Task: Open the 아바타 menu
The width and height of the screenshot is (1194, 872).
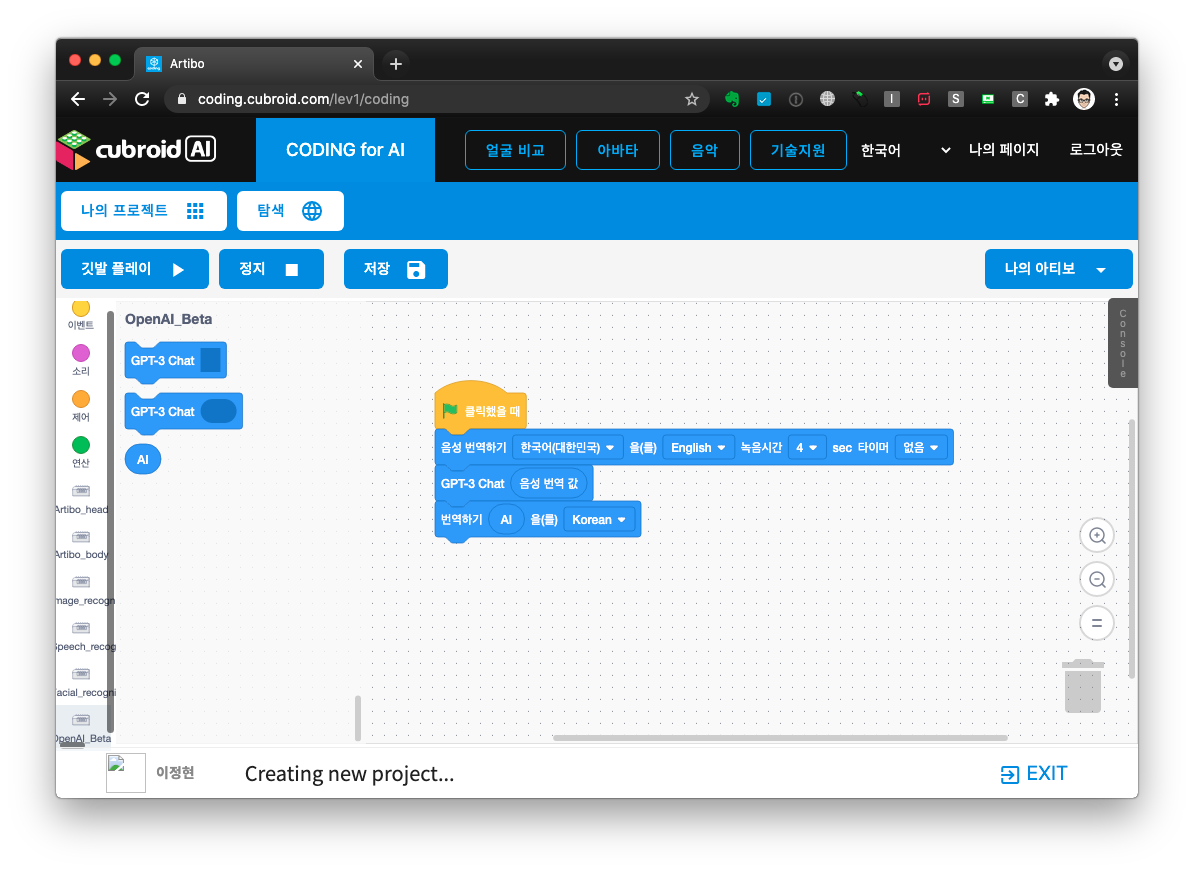Action: [x=618, y=150]
